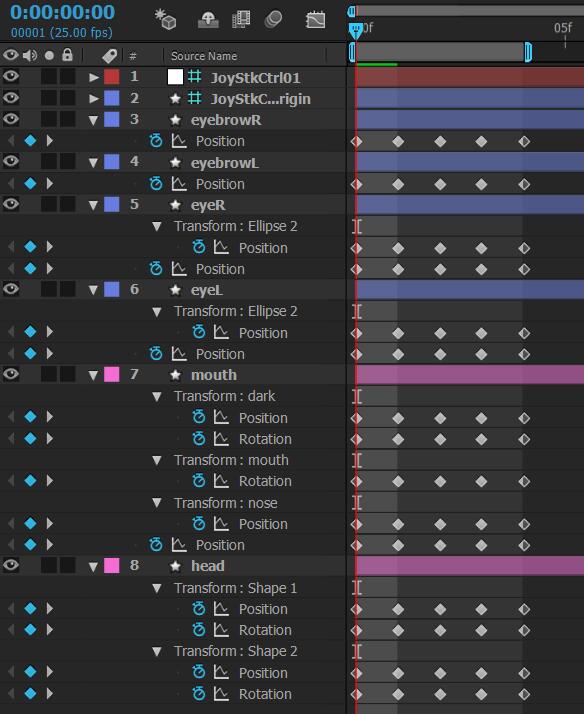Change the red label color of JoyStkCtrl01
The width and height of the screenshot is (584, 714).
112,76
